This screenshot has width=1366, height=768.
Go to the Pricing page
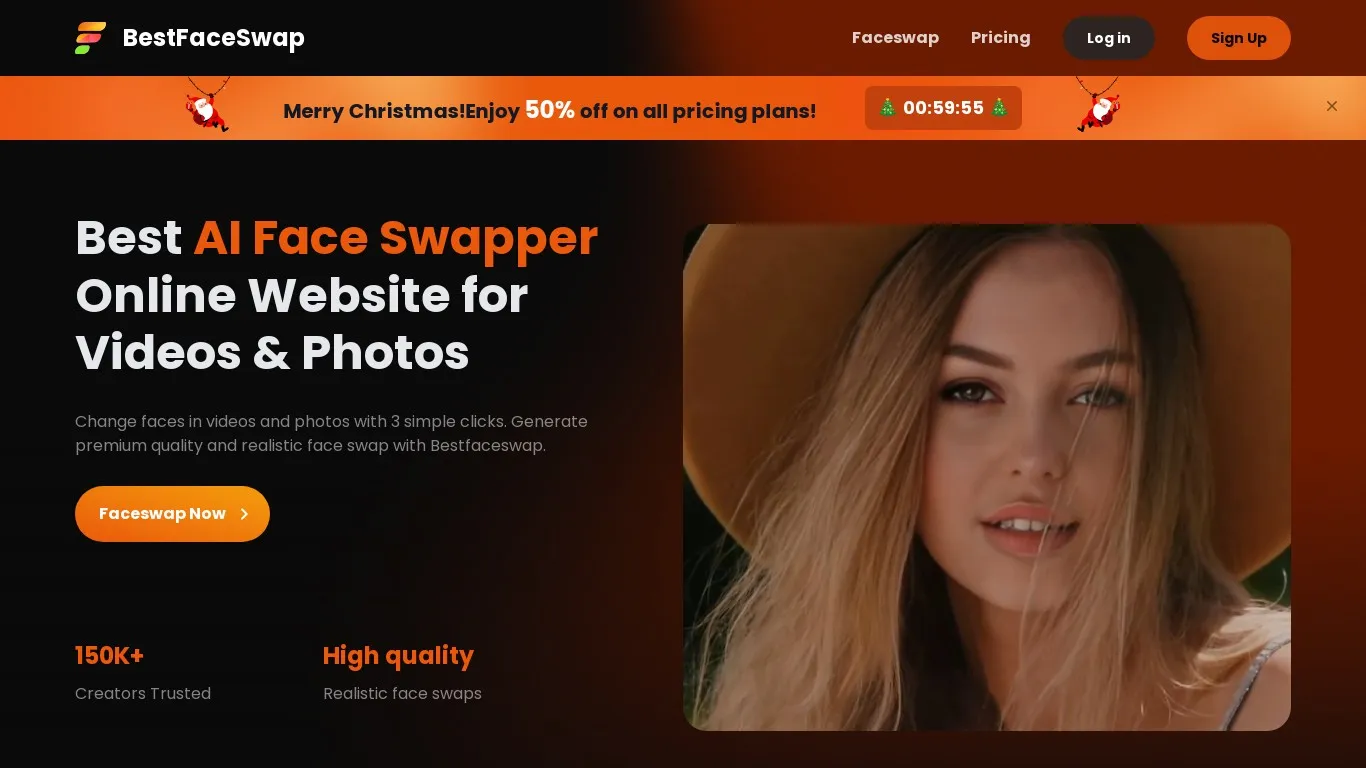[1000, 38]
